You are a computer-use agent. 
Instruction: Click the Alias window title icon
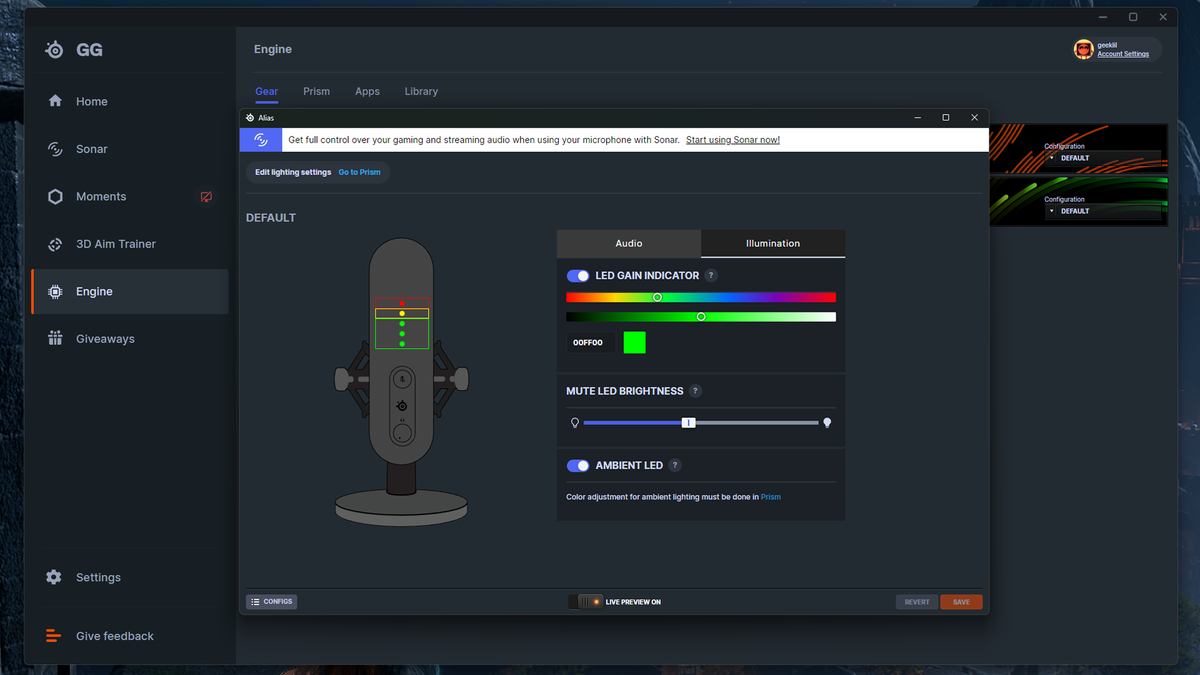(x=250, y=118)
